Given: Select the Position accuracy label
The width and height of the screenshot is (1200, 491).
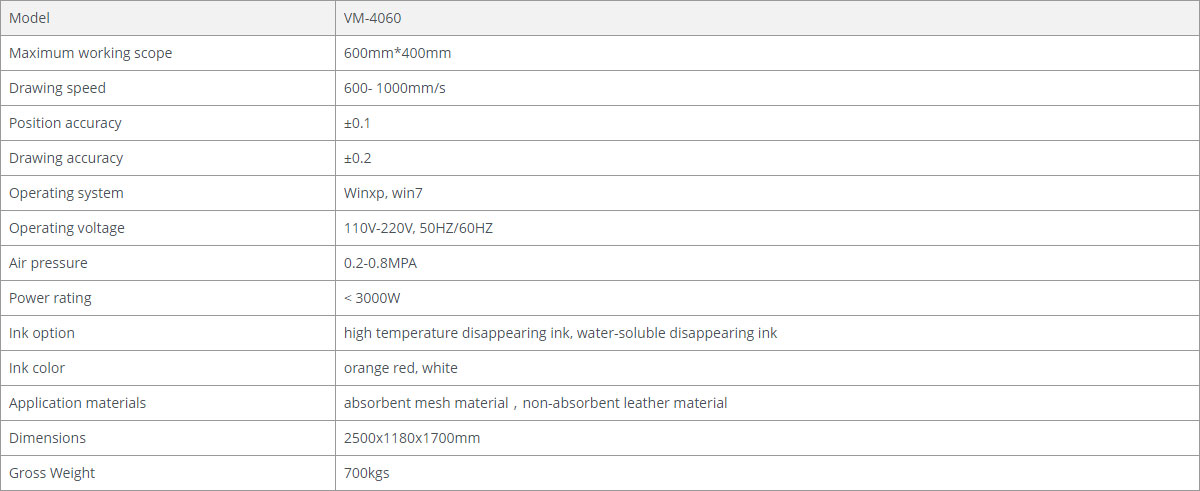Looking at the screenshot, I should point(65,123).
